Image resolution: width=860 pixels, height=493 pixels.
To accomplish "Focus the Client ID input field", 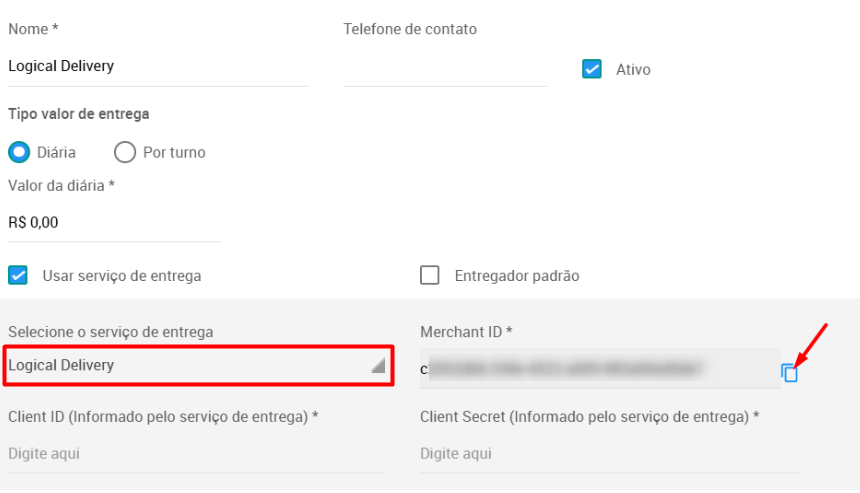I will 196,454.
